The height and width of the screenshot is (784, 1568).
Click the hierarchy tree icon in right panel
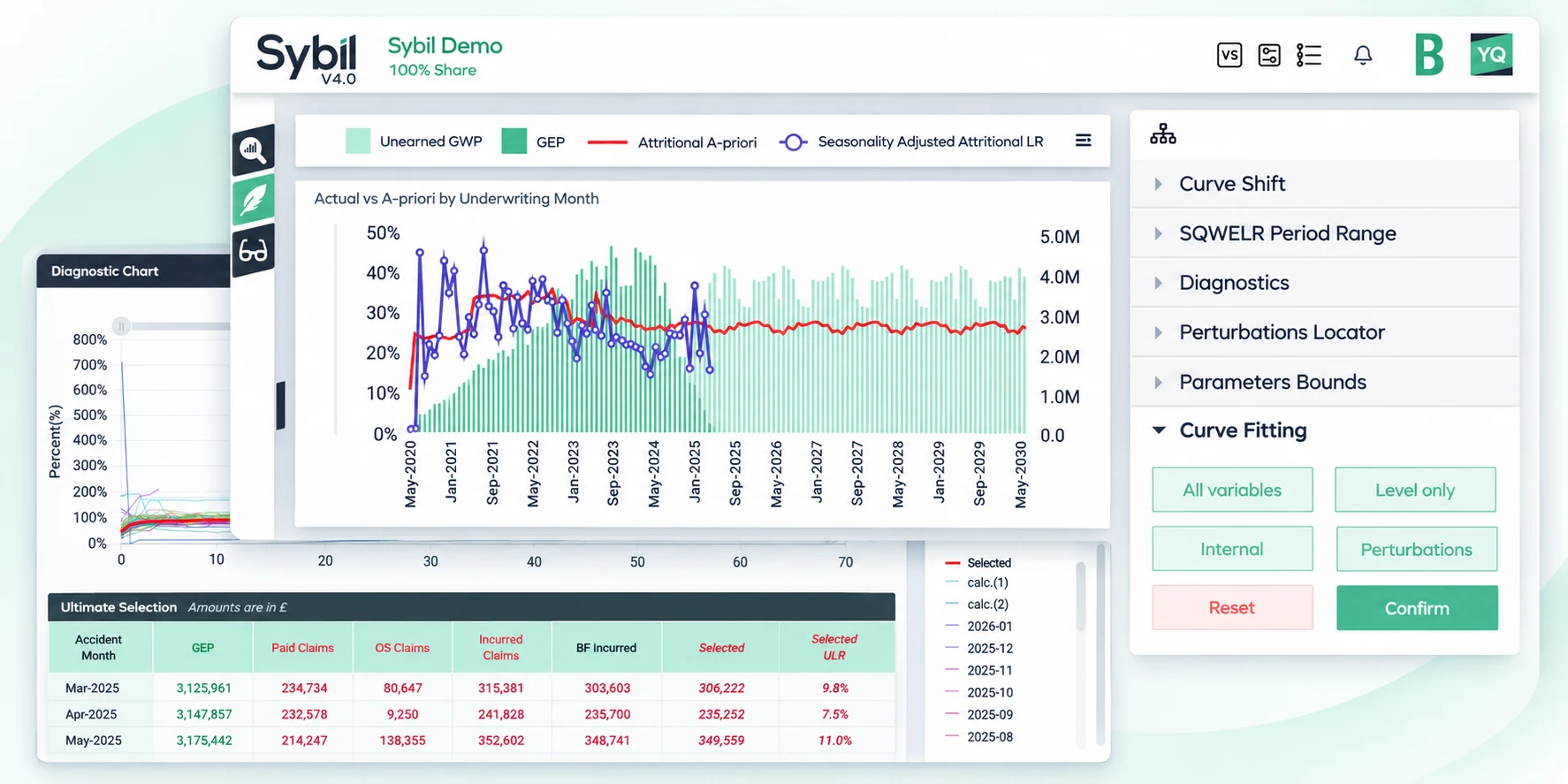1163,134
